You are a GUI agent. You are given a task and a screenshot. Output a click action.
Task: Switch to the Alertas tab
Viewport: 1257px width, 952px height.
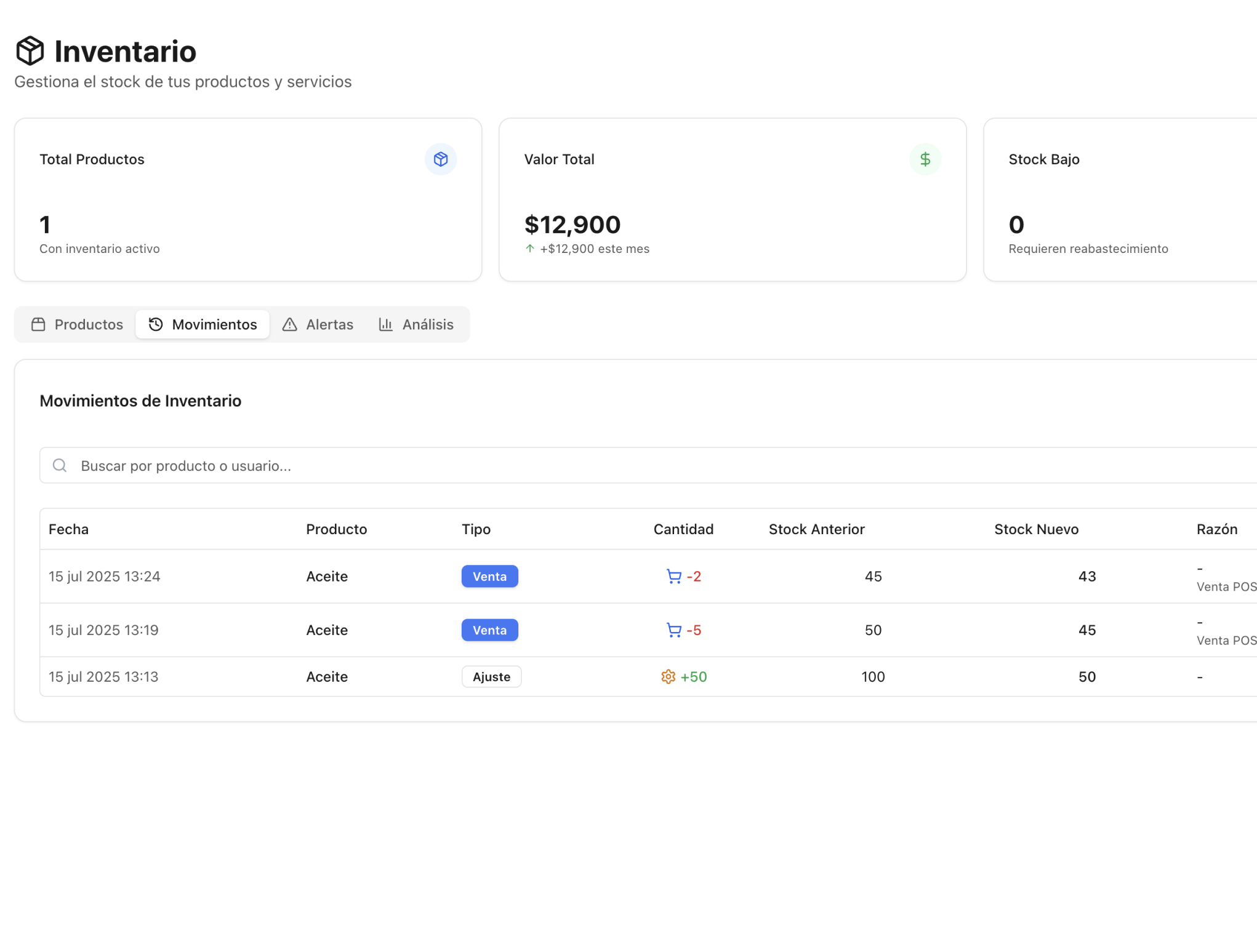click(x=318, y=324)
